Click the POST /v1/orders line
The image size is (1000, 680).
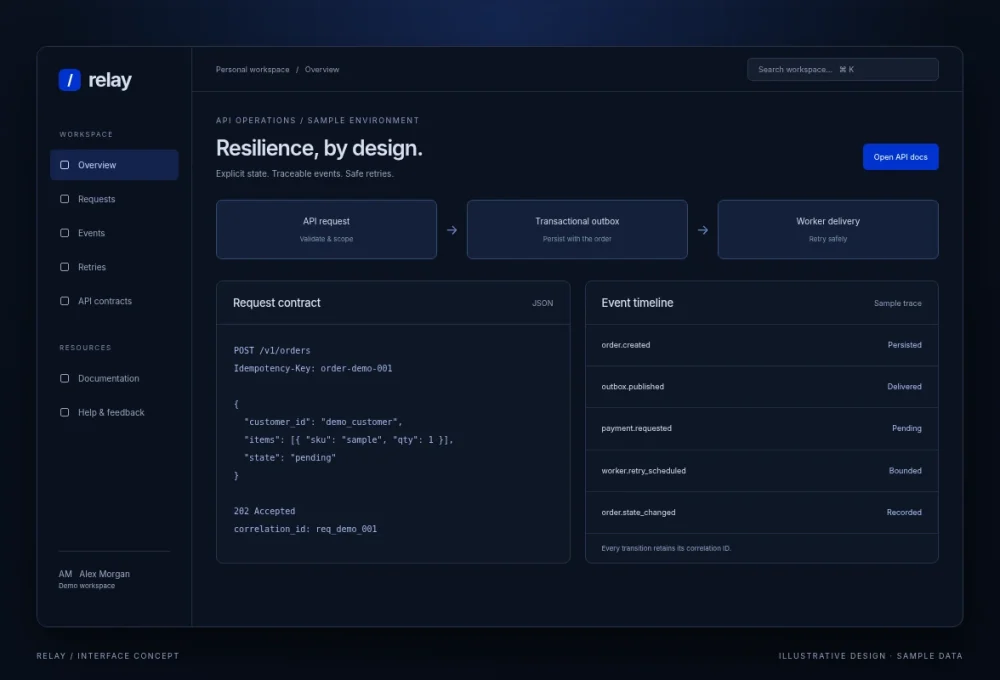(x=272, y=350)
